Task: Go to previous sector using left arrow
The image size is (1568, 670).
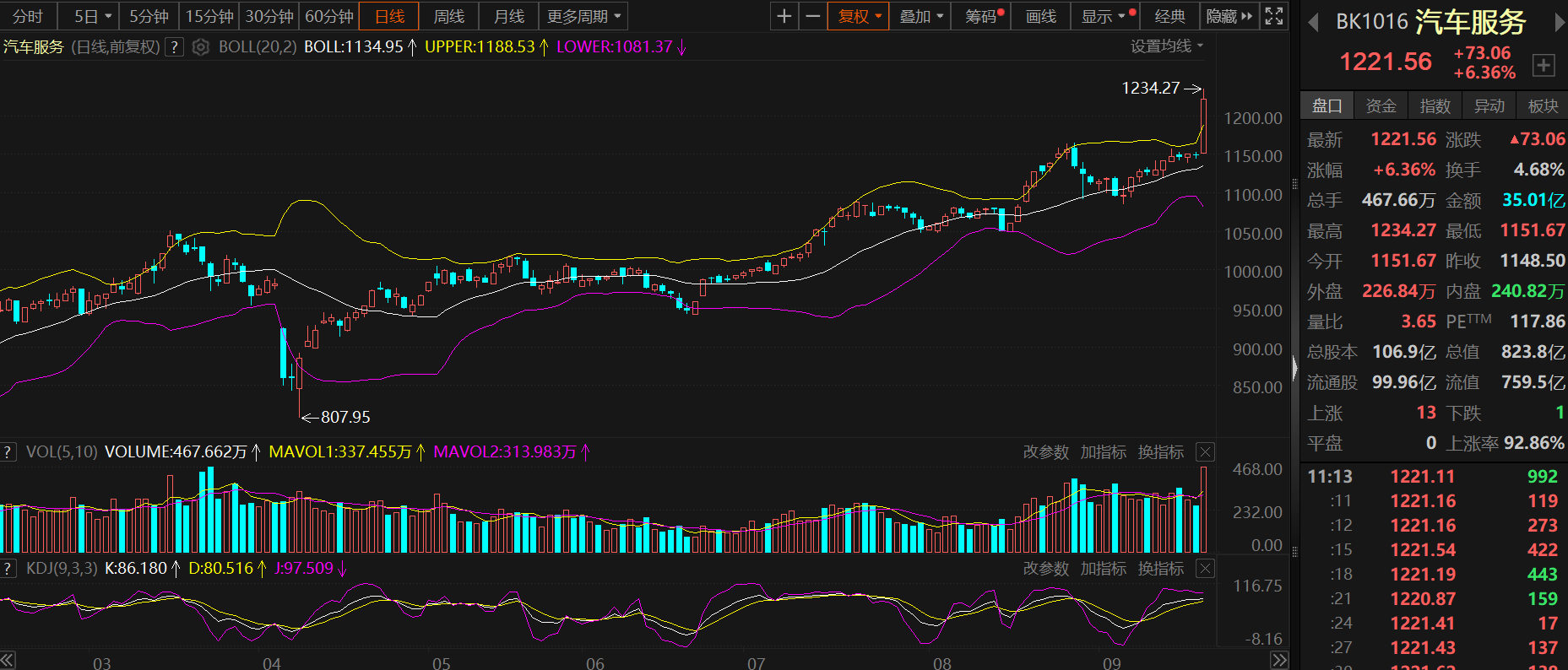Action: coord(1313,23)
